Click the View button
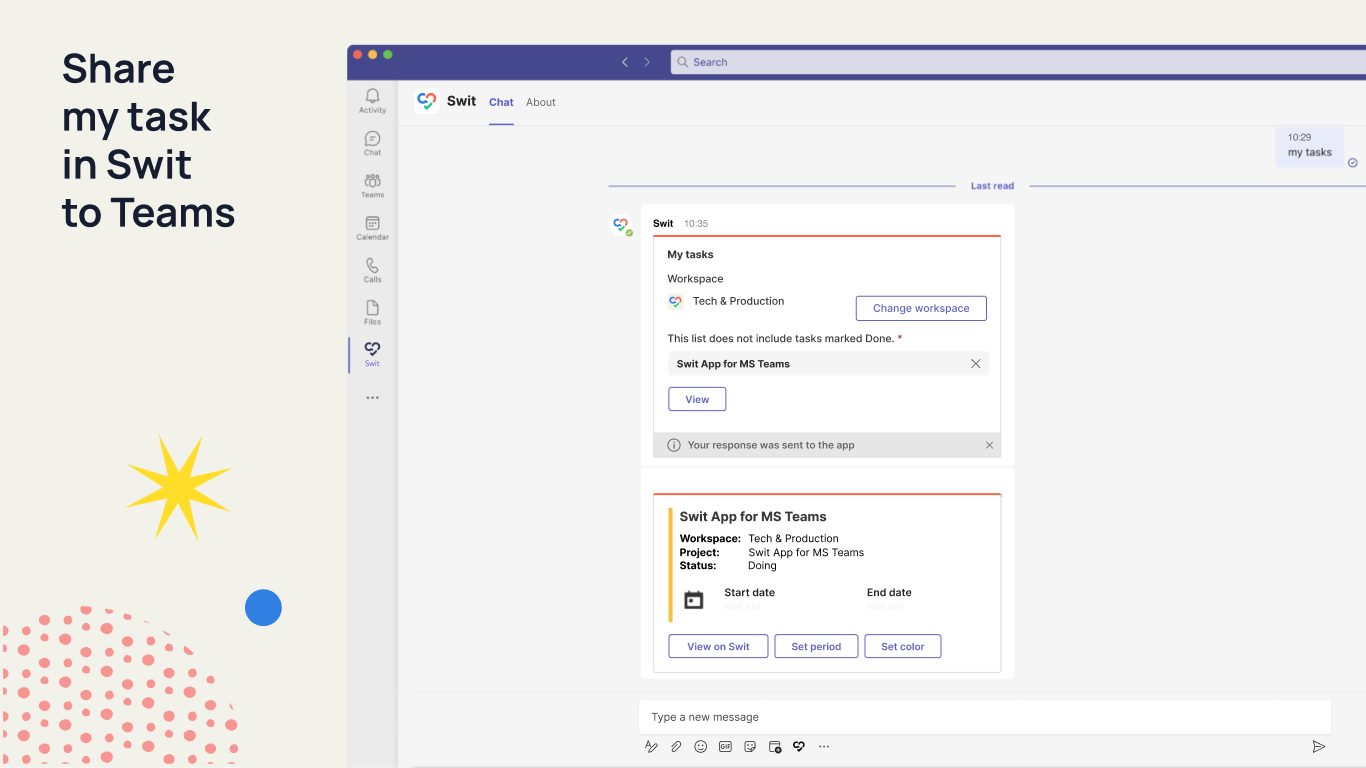Viewport: 1366px width, 768px height. click(x=697, y=399)
